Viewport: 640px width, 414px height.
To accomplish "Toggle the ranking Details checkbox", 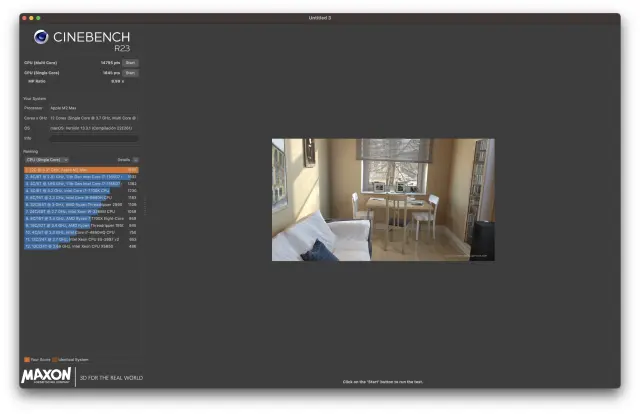I will pos(136,159).
